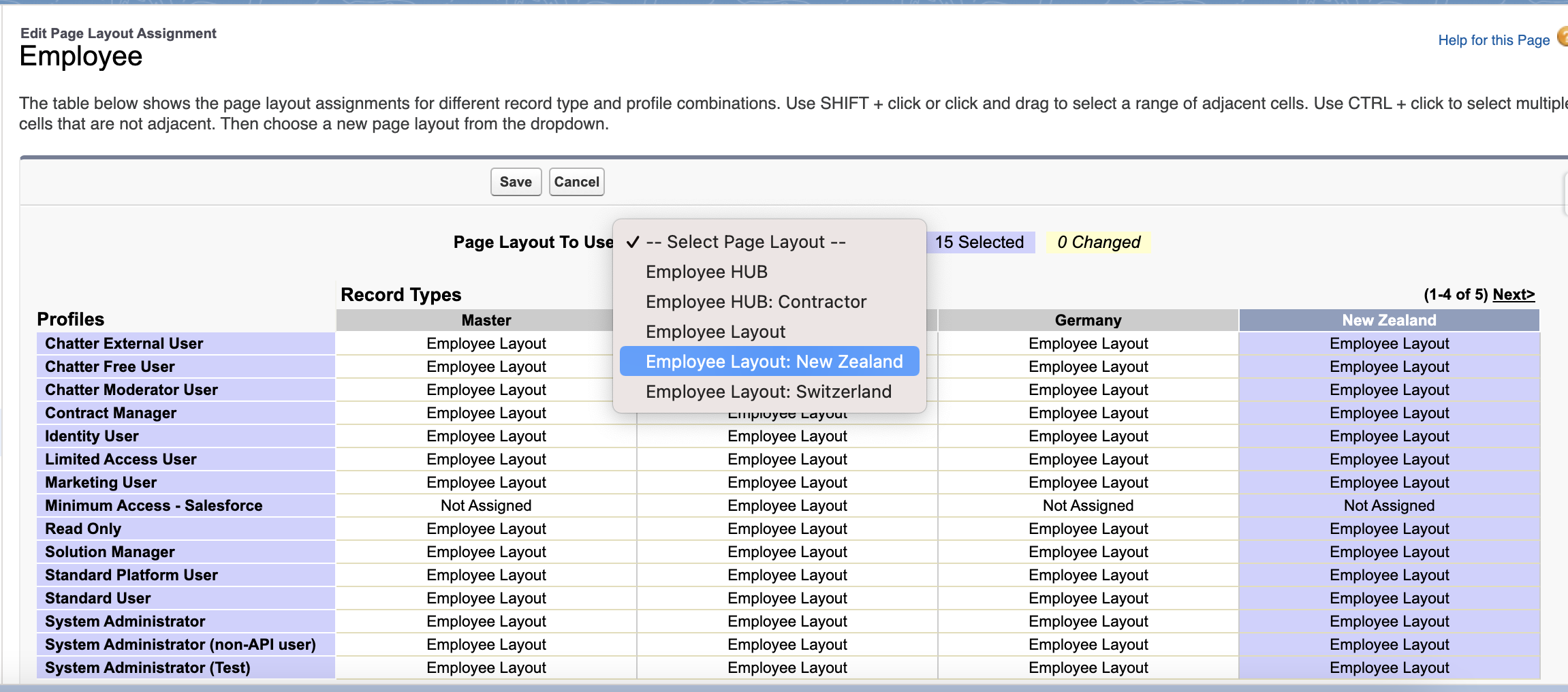Select Employee HUB: Contractor layout option

point(755,302)
